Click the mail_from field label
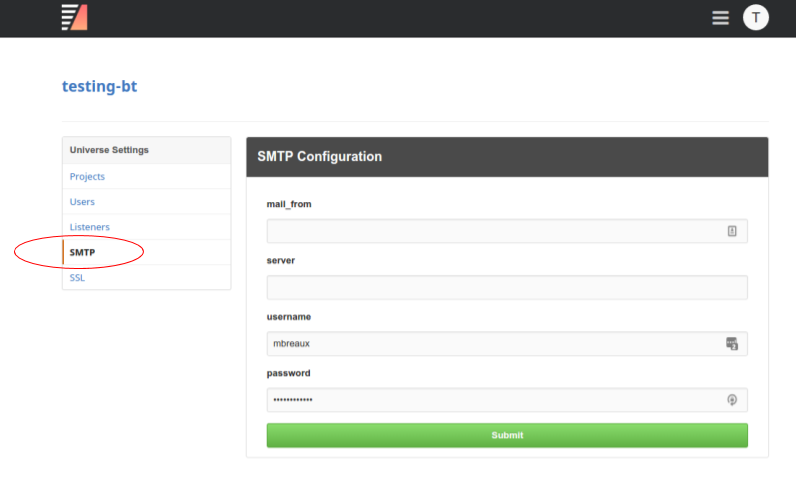The height and width of the screenshot is (504, 796). pyautogui.click(x=289, y=204)
